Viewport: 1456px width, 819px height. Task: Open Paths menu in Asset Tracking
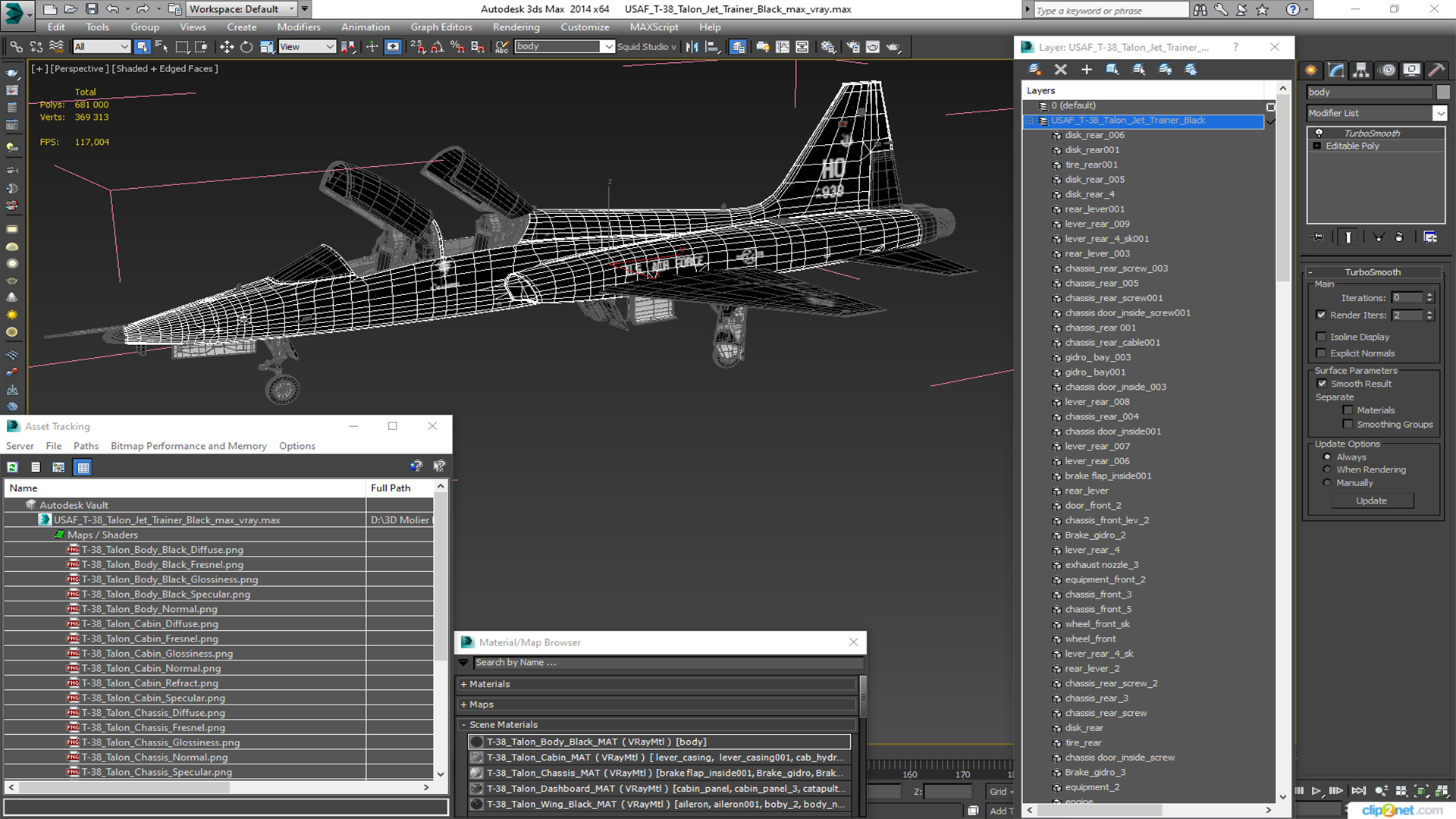(86, 446)
